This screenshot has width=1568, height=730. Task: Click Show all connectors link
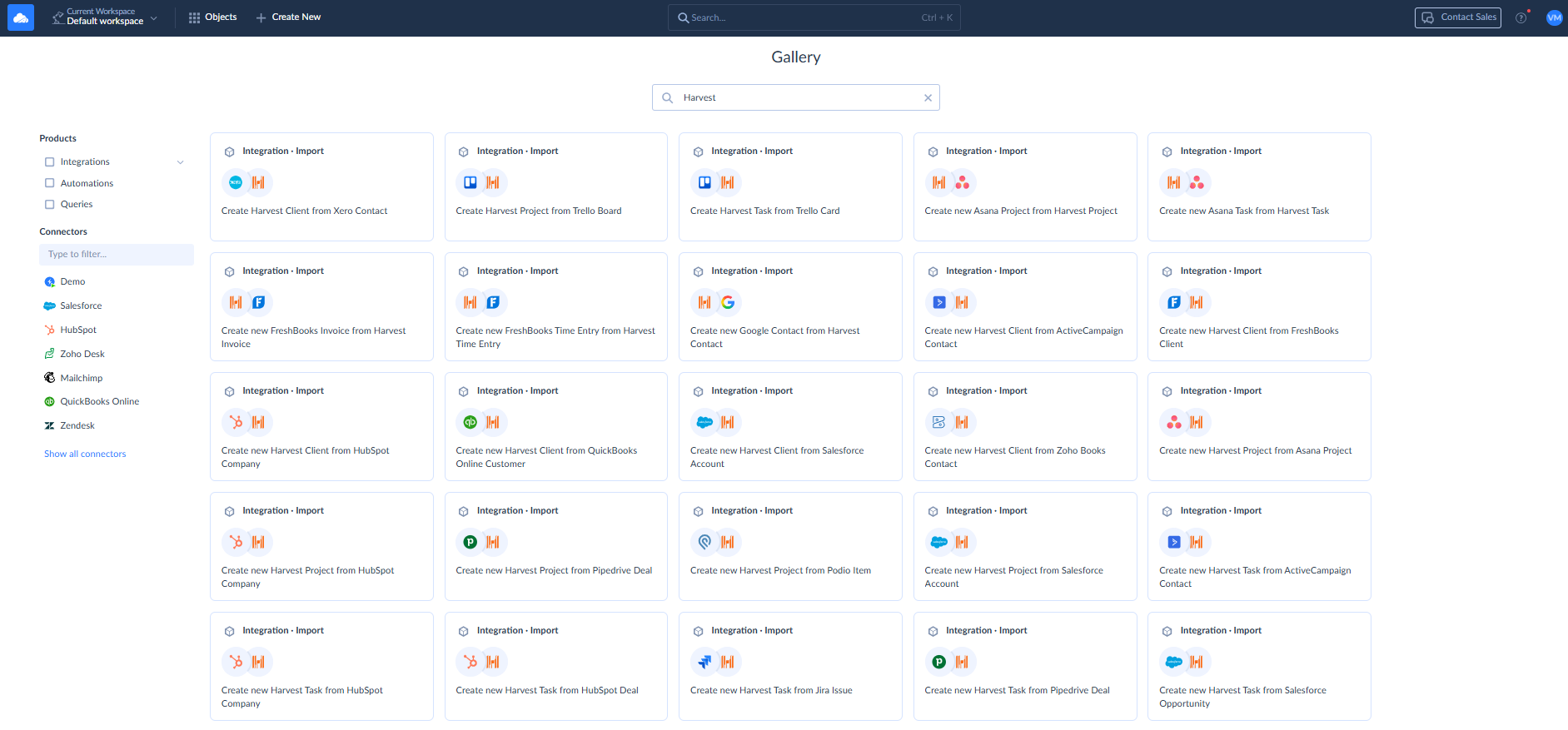(x=85, y=454)
